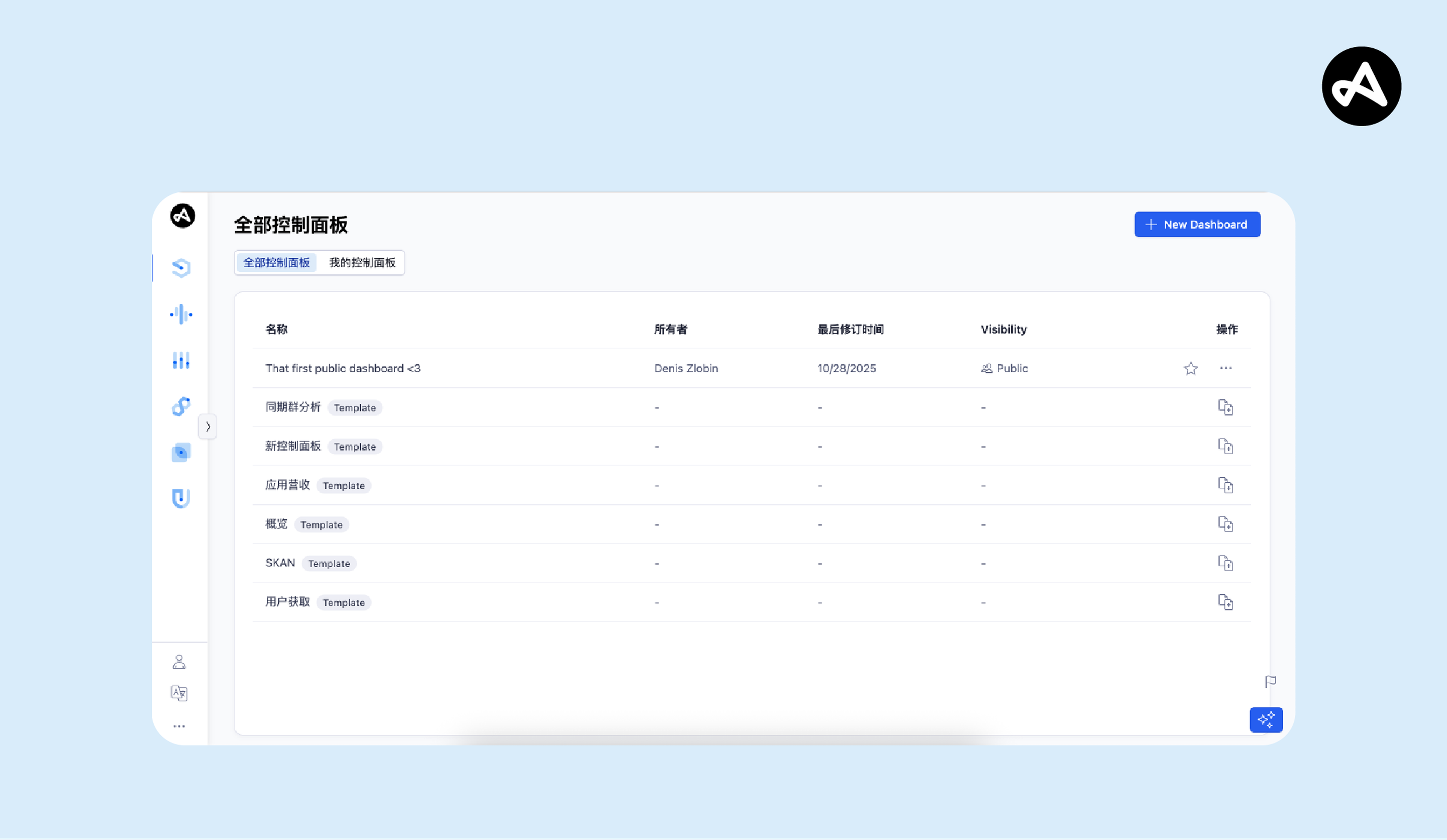This screenshot has width=1447, height=840.
Task: Open the shield-shaped sidebar module
Action: coord(181,498)
